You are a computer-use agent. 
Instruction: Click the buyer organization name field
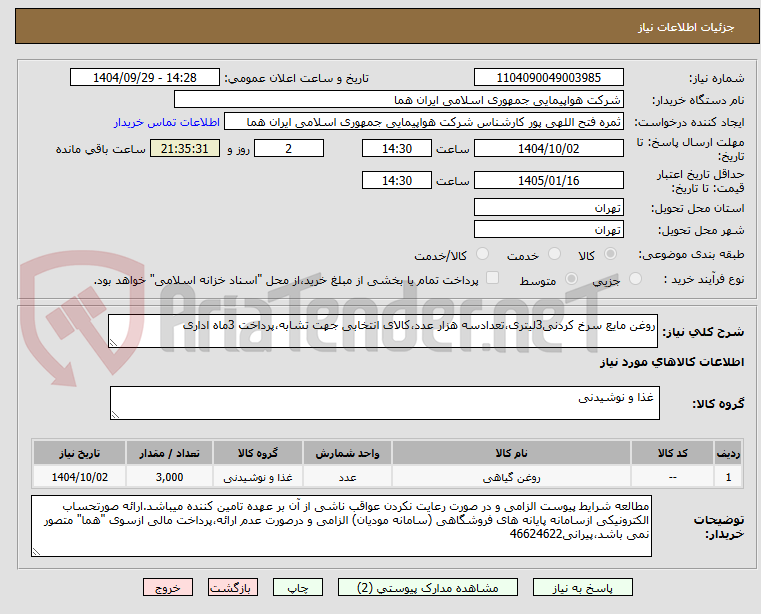pos(398,100)
